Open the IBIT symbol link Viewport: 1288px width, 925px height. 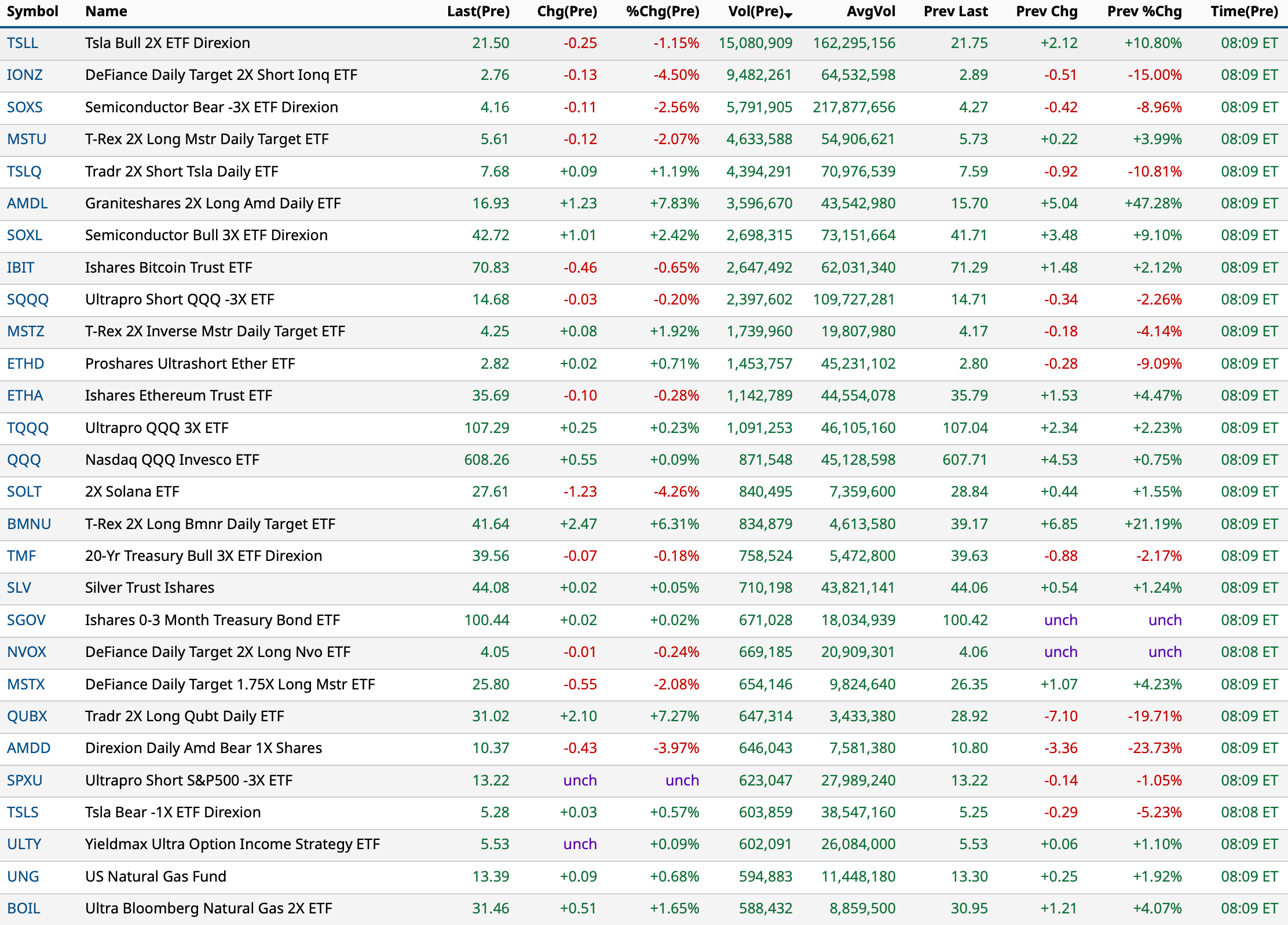pos(21,267)
